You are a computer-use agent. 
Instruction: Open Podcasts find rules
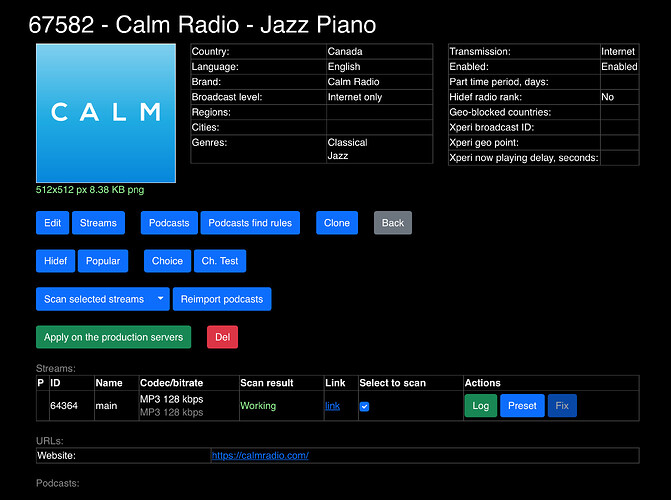click(x=250, y=223)
